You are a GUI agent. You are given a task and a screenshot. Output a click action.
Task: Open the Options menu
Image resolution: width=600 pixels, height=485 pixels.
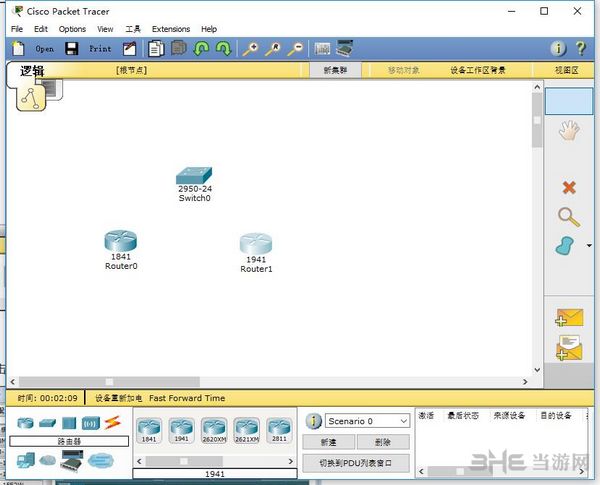72,29
